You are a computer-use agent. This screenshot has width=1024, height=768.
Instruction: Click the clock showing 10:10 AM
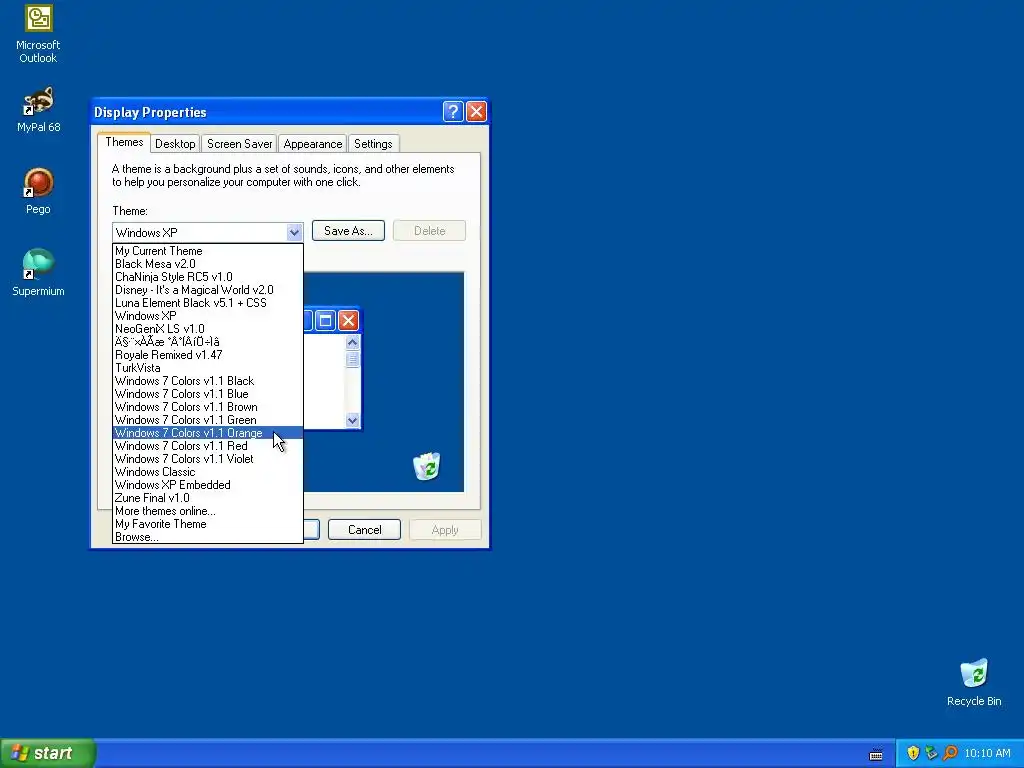(987, 753)
